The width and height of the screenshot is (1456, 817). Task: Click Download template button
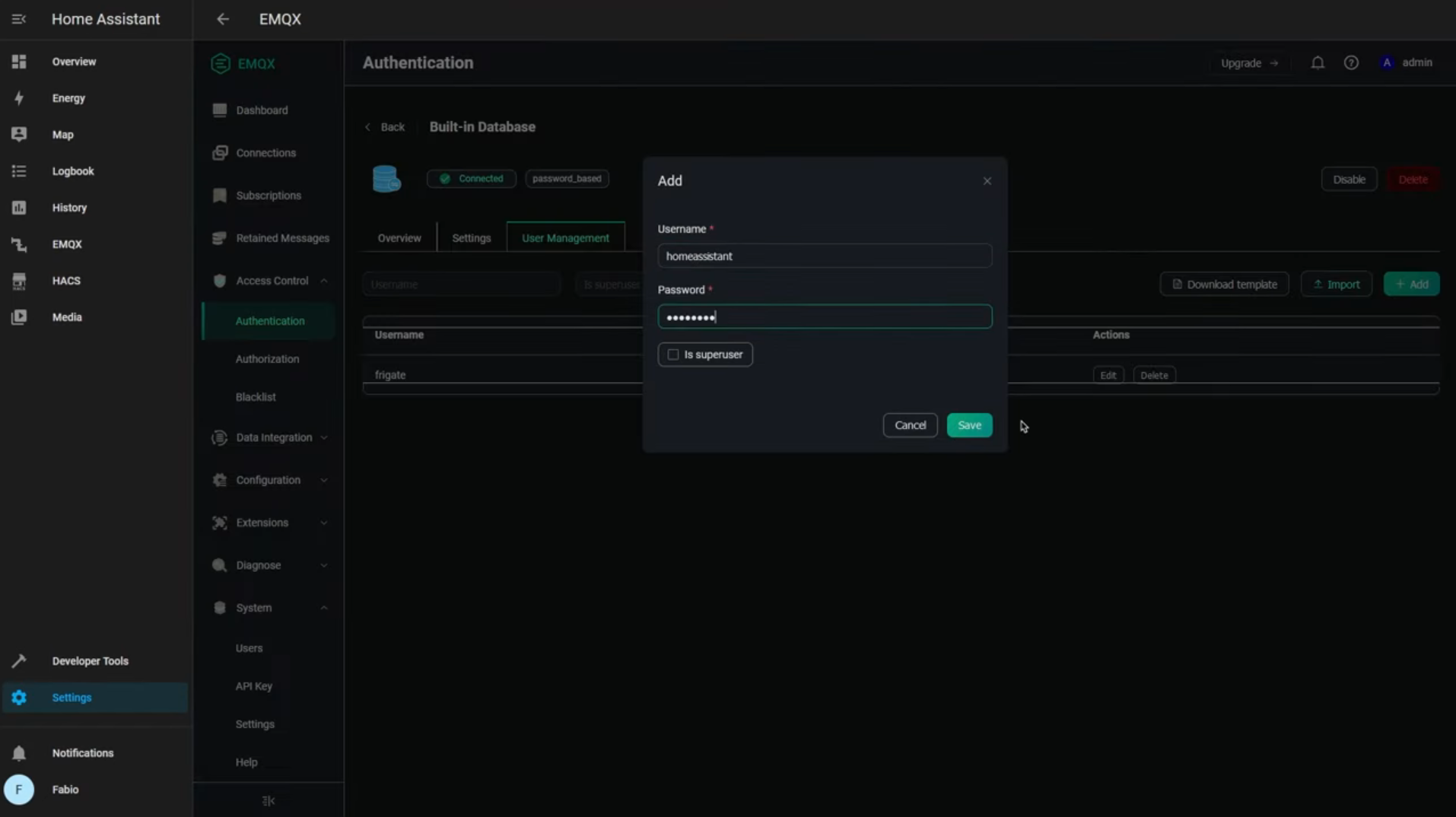pos(1224,285)
